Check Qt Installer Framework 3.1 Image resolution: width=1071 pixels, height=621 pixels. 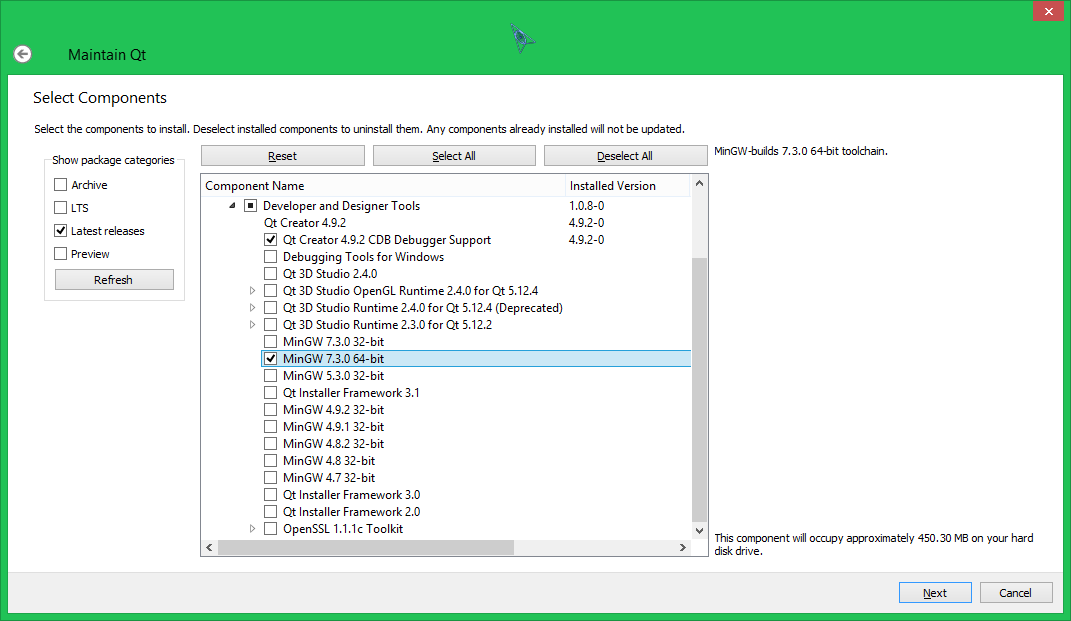[270, 393]
